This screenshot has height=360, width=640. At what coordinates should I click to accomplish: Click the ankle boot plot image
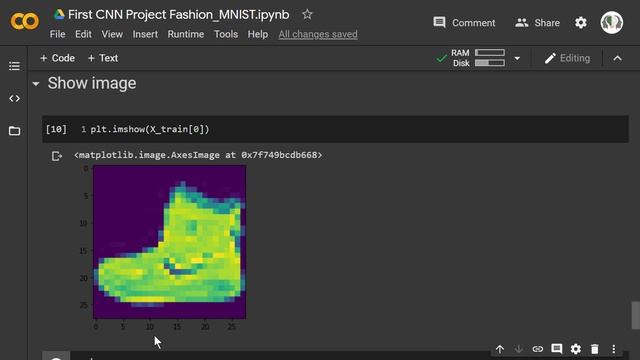coord(169,242)
